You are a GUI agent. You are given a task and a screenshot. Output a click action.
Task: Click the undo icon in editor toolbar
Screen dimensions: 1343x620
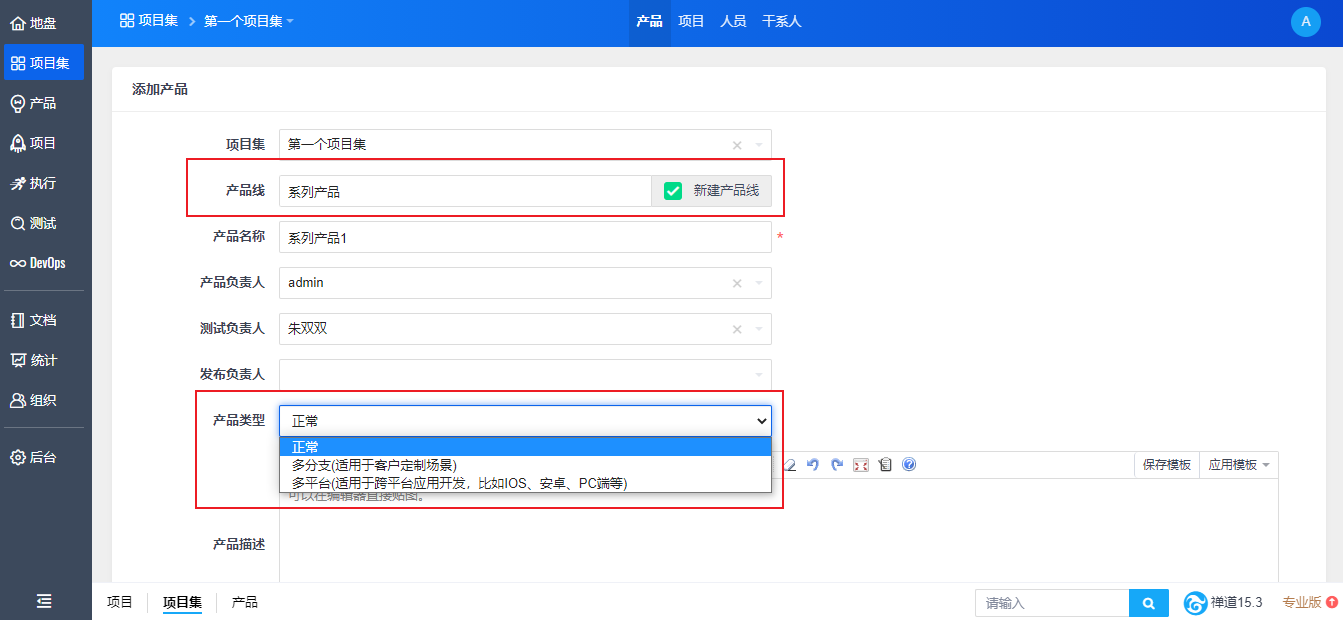[813, 465]
